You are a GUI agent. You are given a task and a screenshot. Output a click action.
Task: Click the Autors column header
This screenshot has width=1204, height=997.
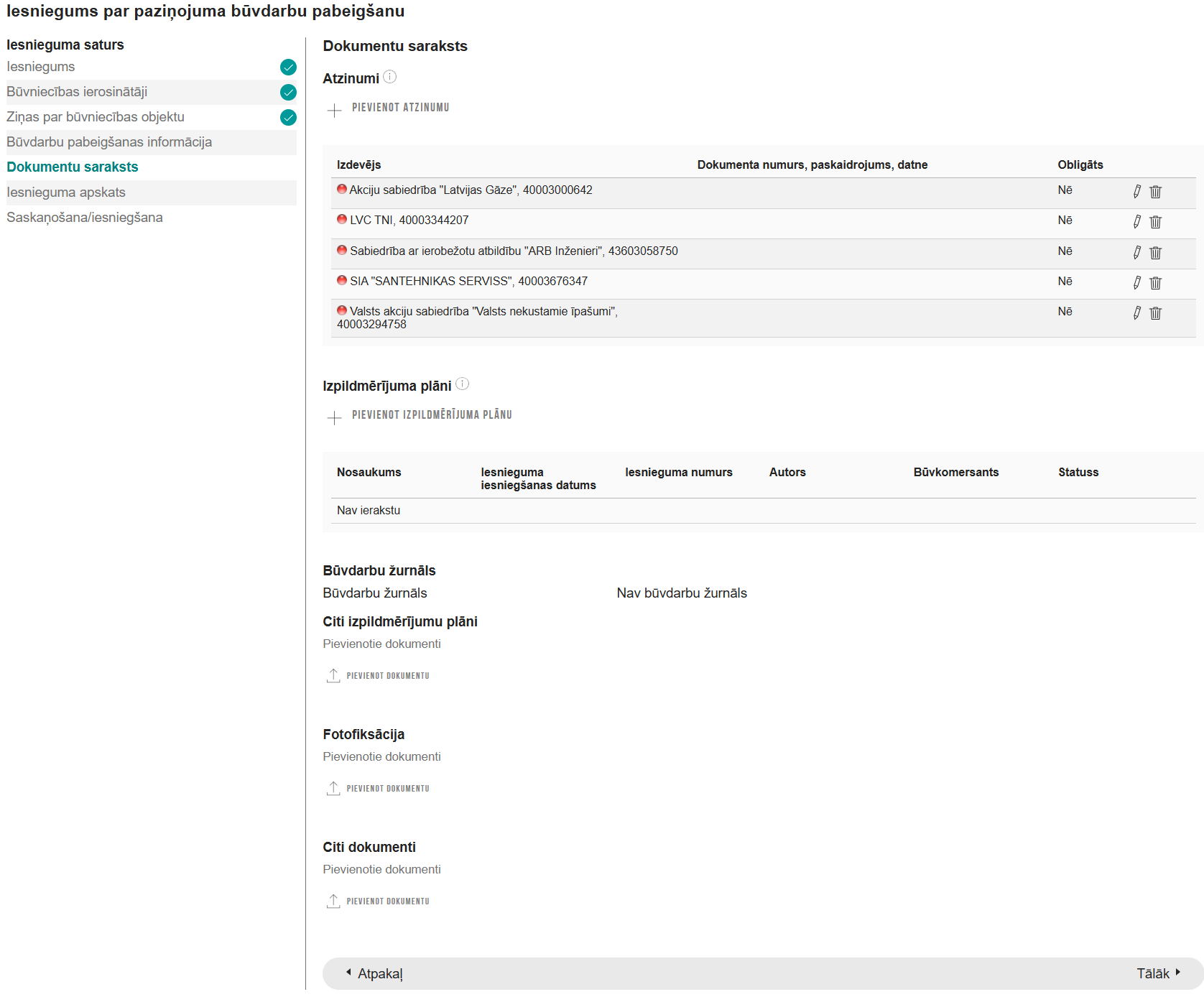[787, 473]
